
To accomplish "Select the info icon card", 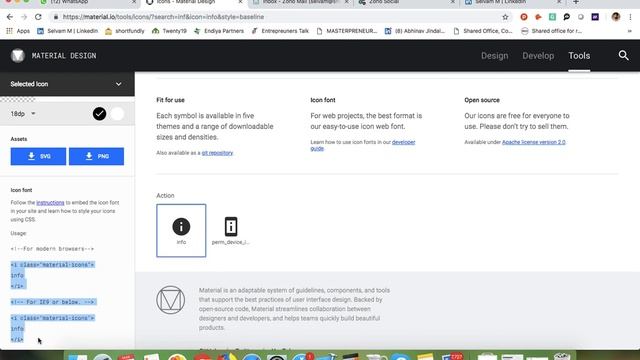I will [x=181, y=231].
